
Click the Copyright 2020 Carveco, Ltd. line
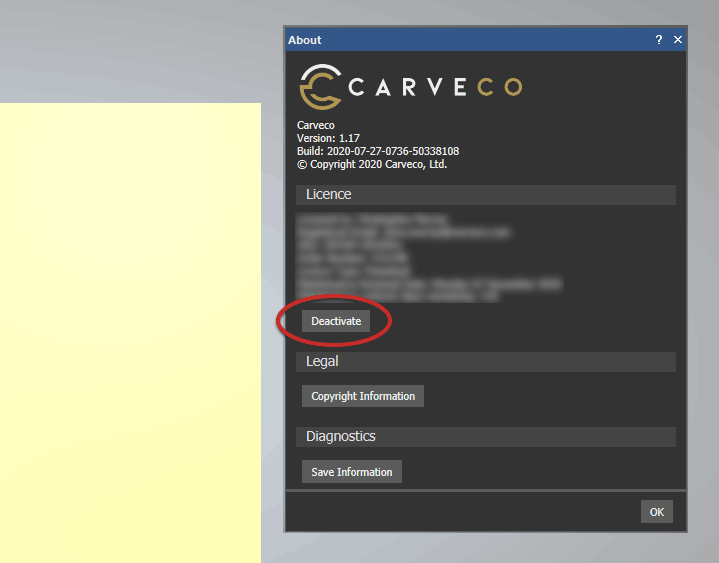coord(372,164)
